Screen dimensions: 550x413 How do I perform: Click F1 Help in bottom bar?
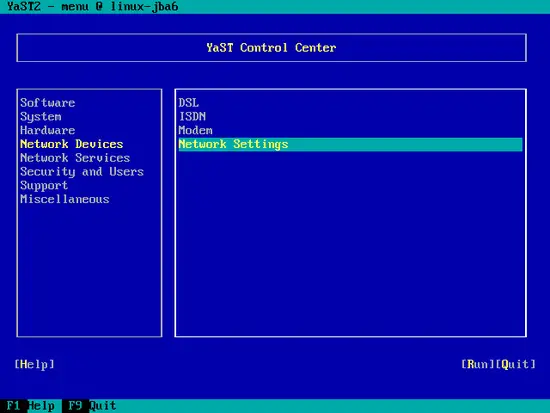pos(31,406)
